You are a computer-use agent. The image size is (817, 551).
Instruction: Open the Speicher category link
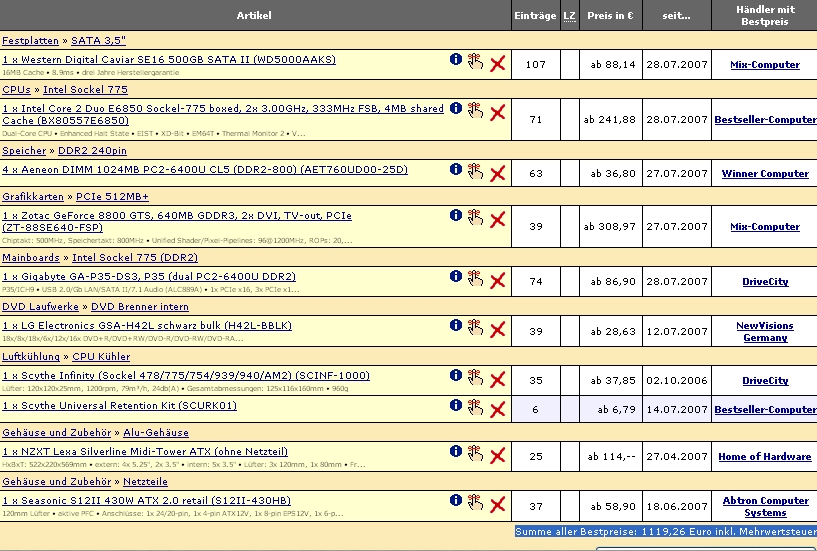[x=24, y=151]
